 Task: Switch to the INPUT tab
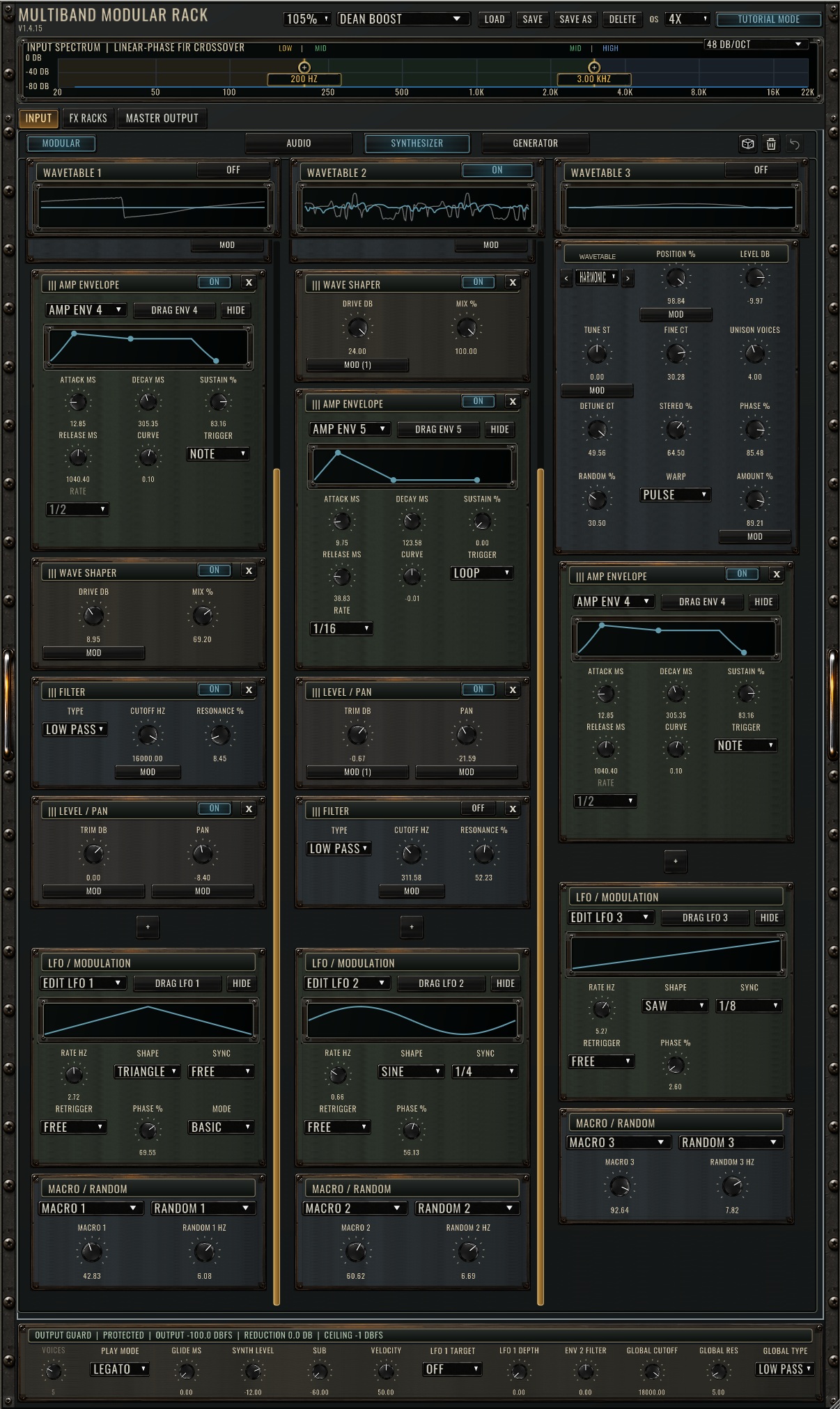click(x=39, y=118)
